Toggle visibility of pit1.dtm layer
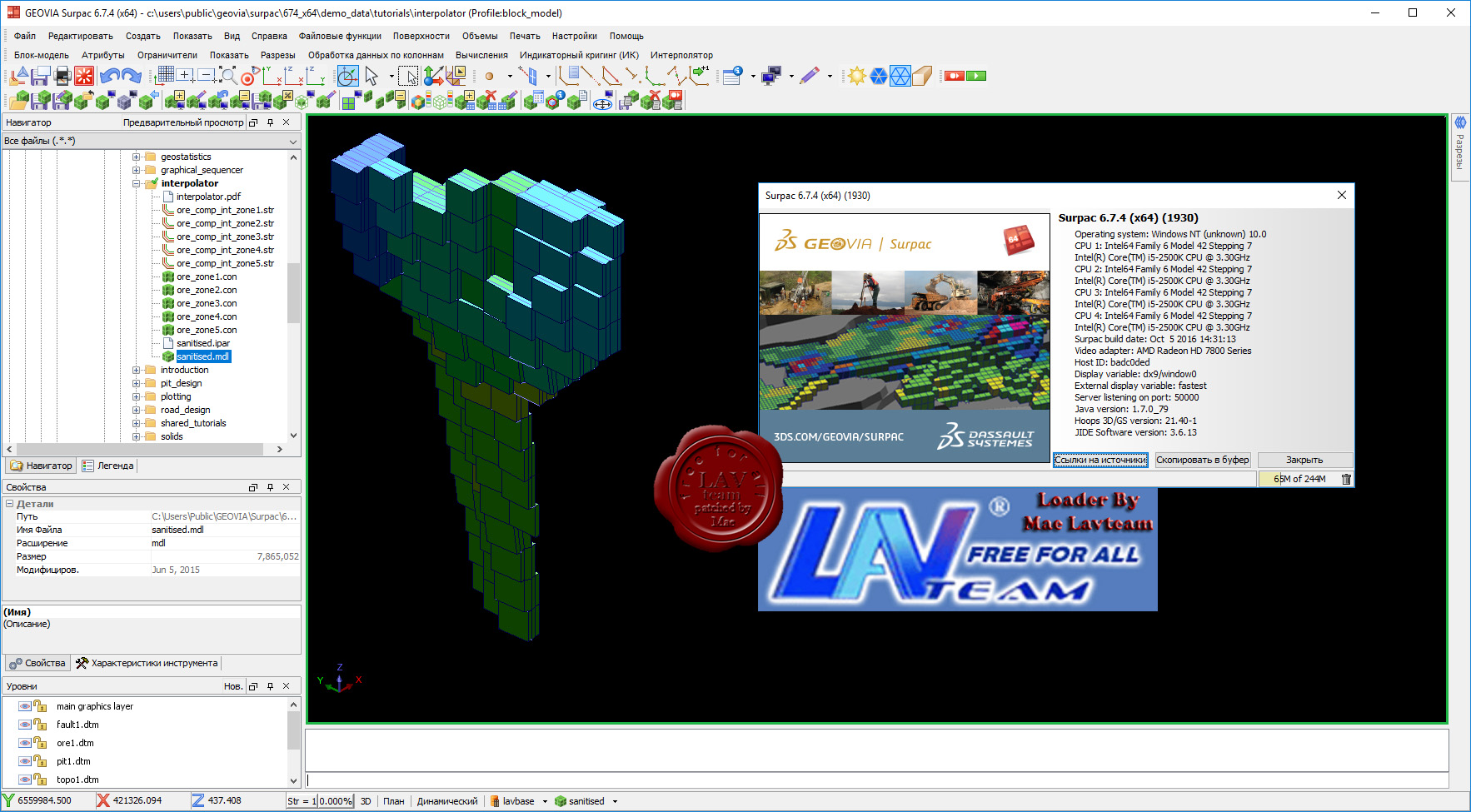The image size is (1471, 812). [25, 761]
